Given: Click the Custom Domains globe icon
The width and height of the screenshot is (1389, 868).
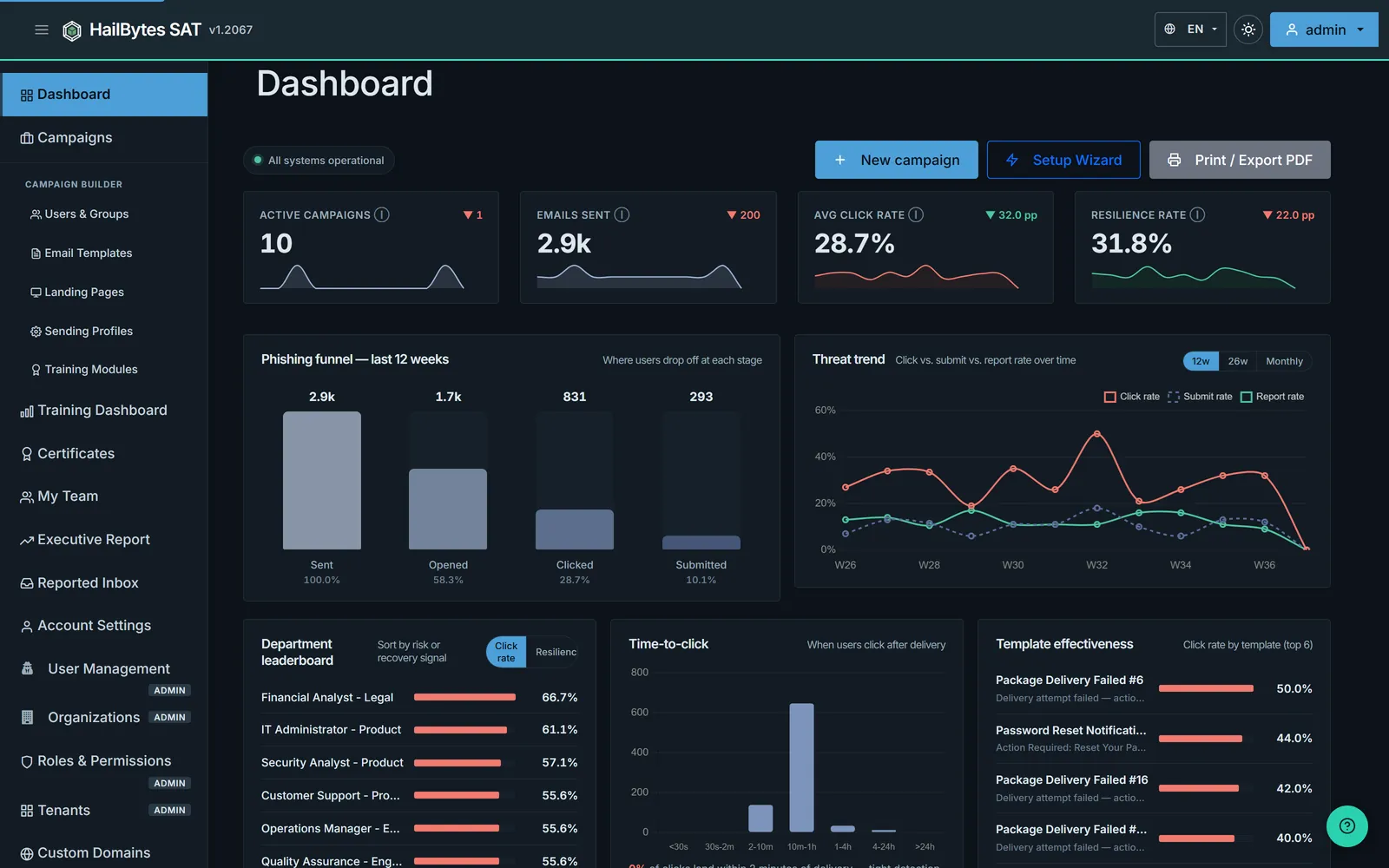Looking at the screenshot, I should tap(27, 854).
